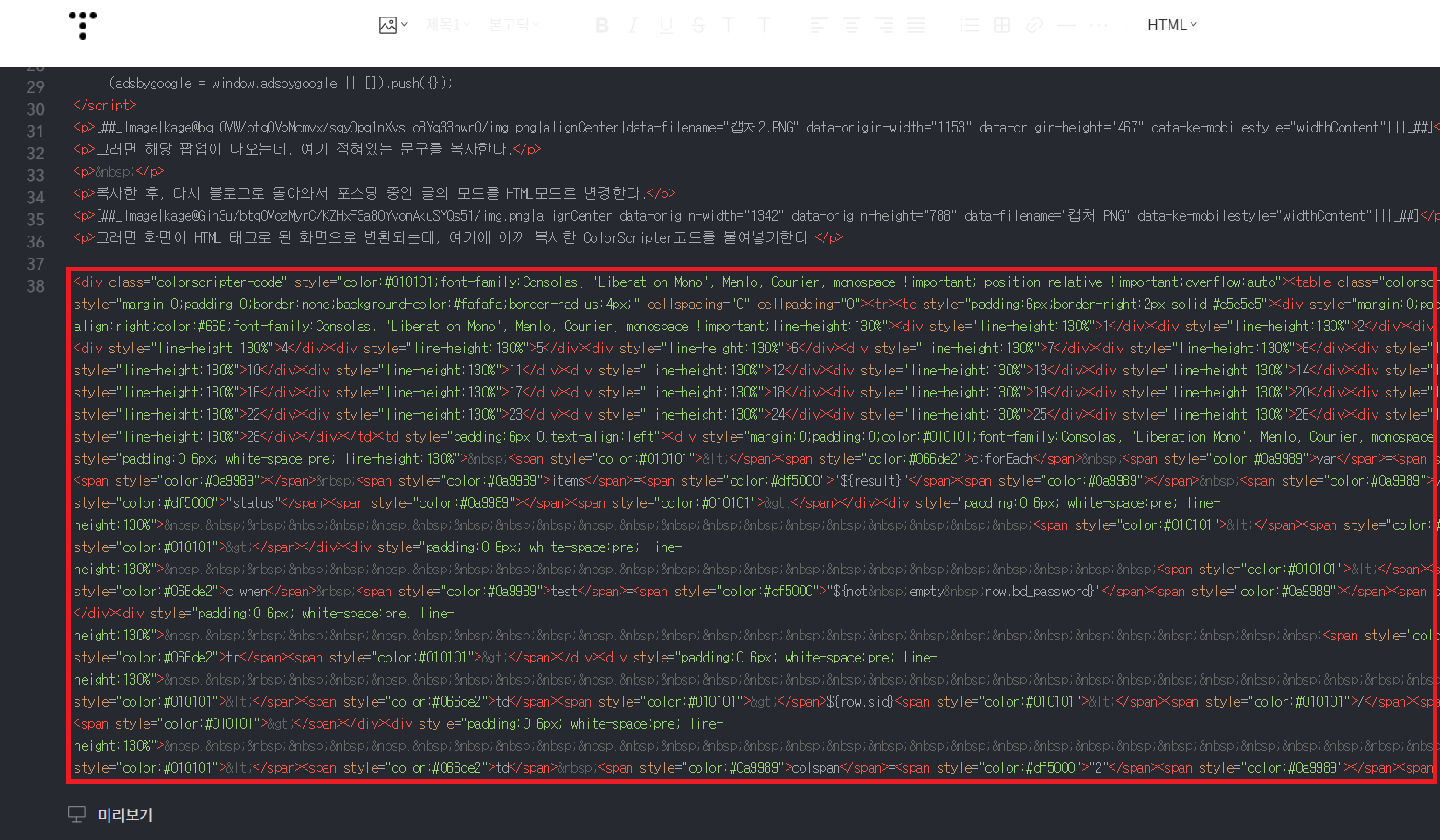Click line number 30 in gutter
This screenshot has width=1440, height=840.
point(35,109)
